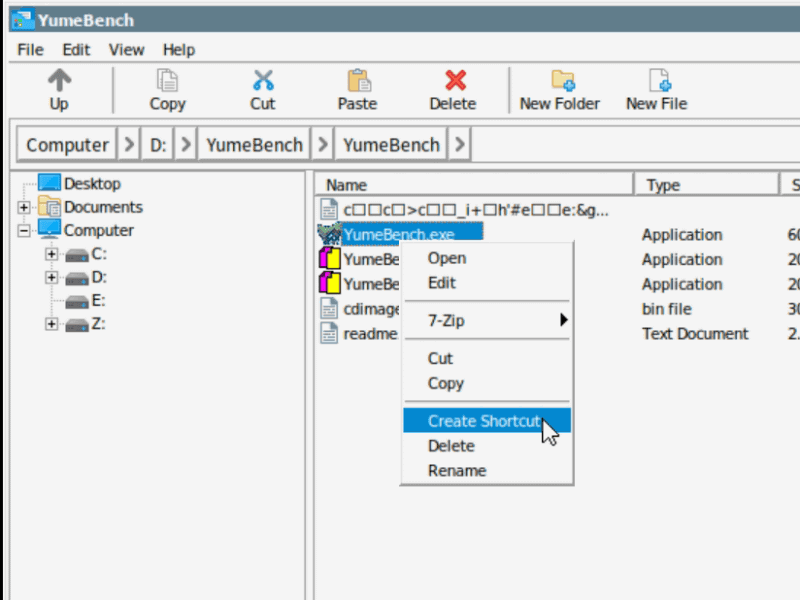Choose Create Shortcut in context menu

487,421
